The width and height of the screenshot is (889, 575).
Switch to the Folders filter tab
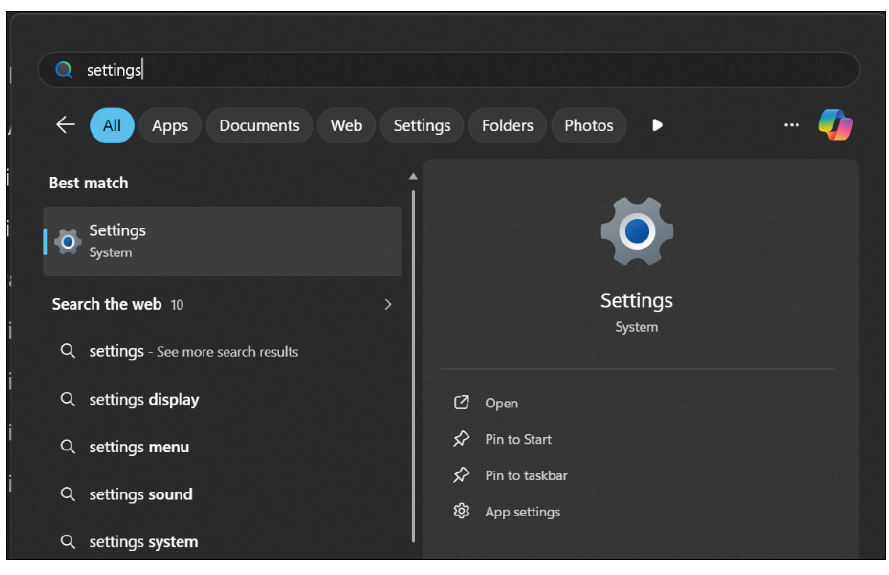[x=507, y=125]
